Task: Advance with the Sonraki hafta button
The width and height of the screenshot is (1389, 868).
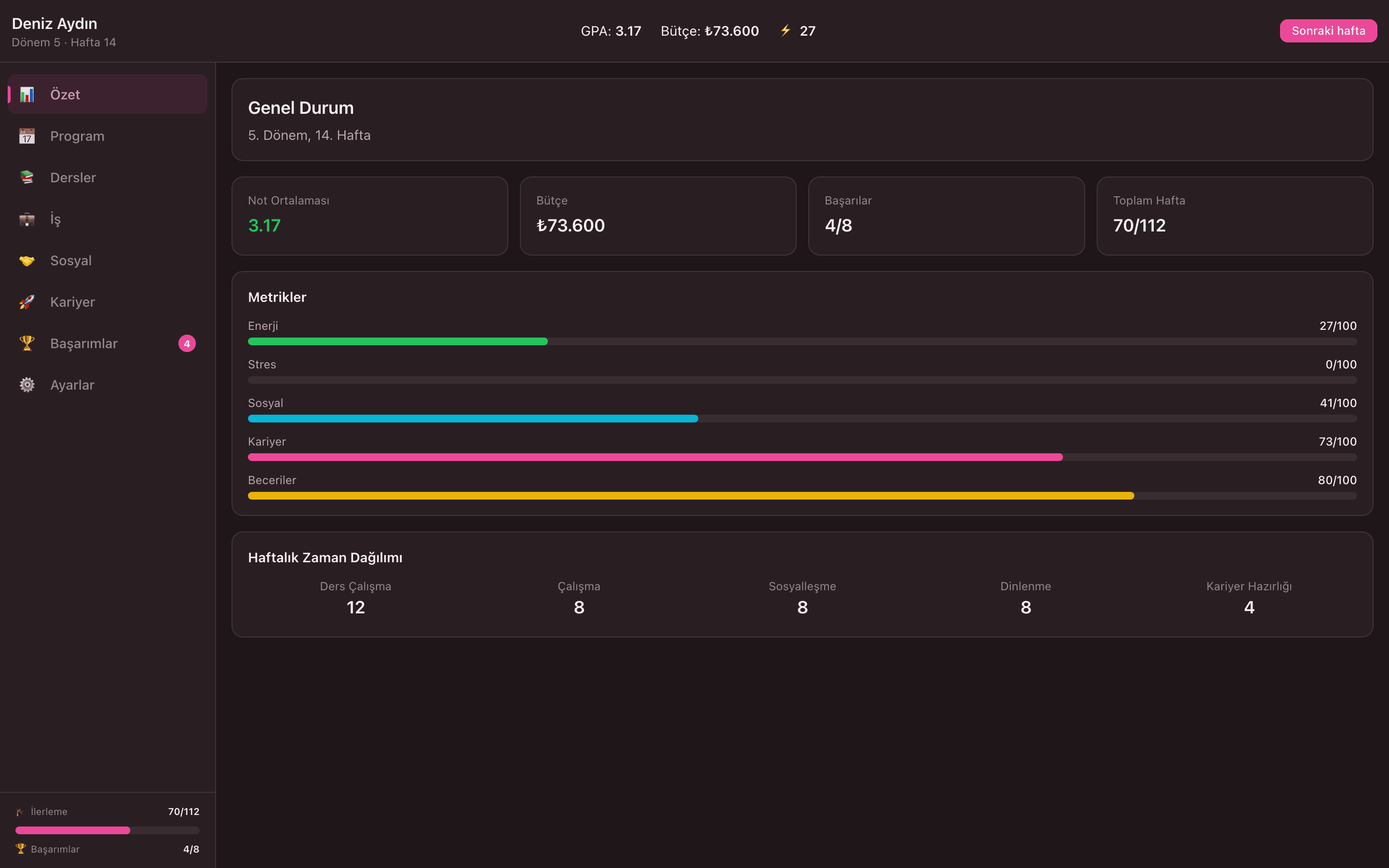Action: pyautogui.click(x=1328, y=31)
